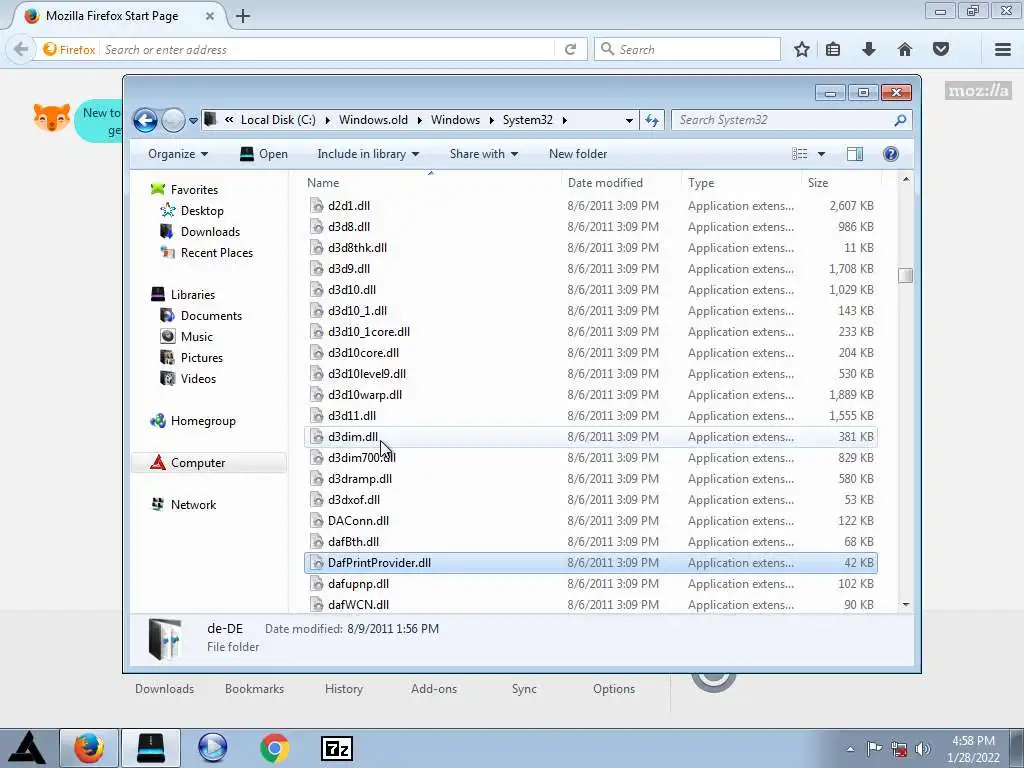Open Chrome from the taskbar
Image resolution: width=1024 pixels, height=768 pixels.
click(x=274, y=748)
